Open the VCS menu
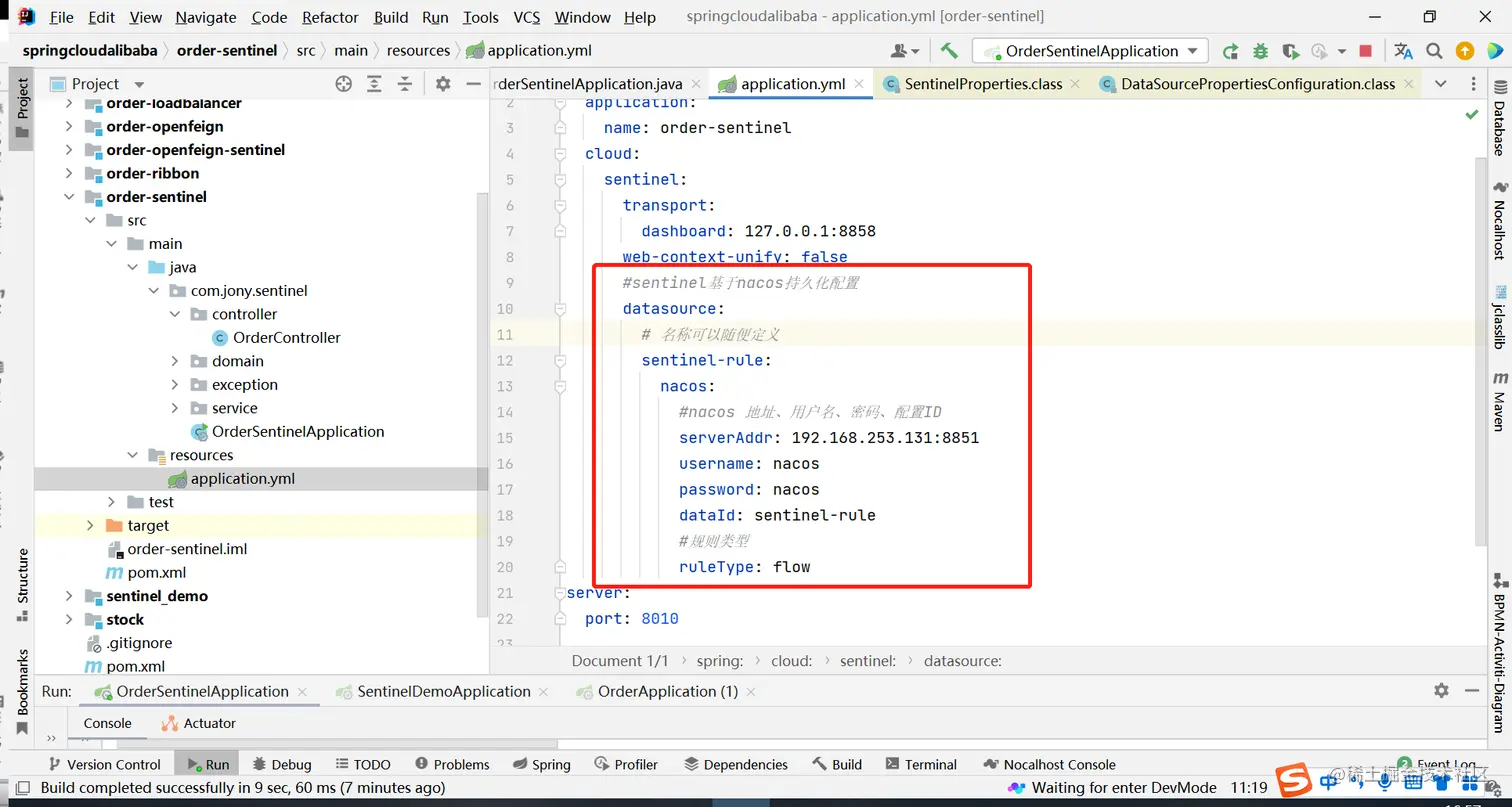The width and height of the screenshot is (1512, 807). [527, 17]
